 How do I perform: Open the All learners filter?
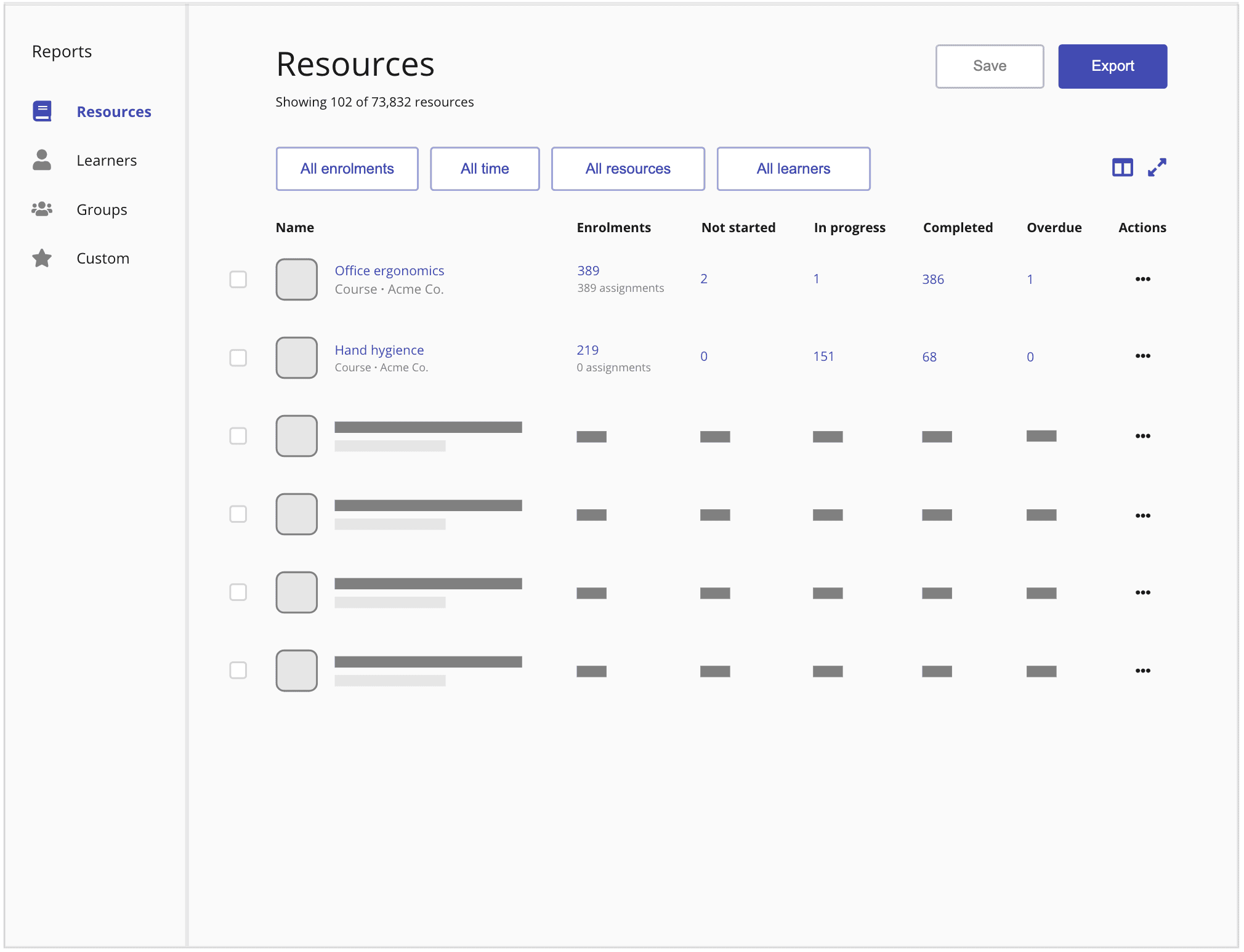[793, 168]
